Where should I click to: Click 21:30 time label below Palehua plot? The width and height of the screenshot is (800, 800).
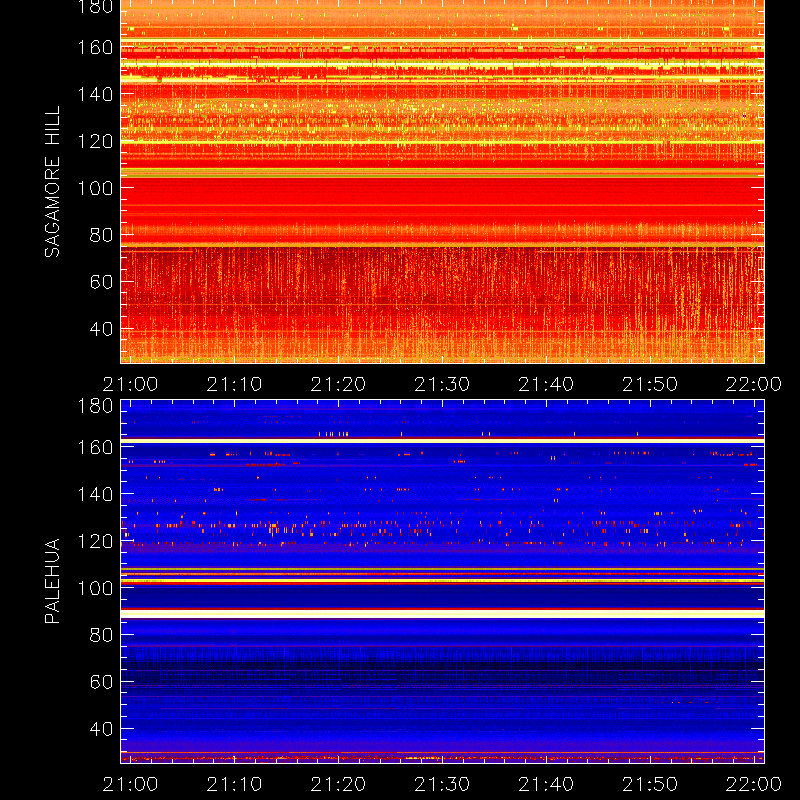coord(442,784)
